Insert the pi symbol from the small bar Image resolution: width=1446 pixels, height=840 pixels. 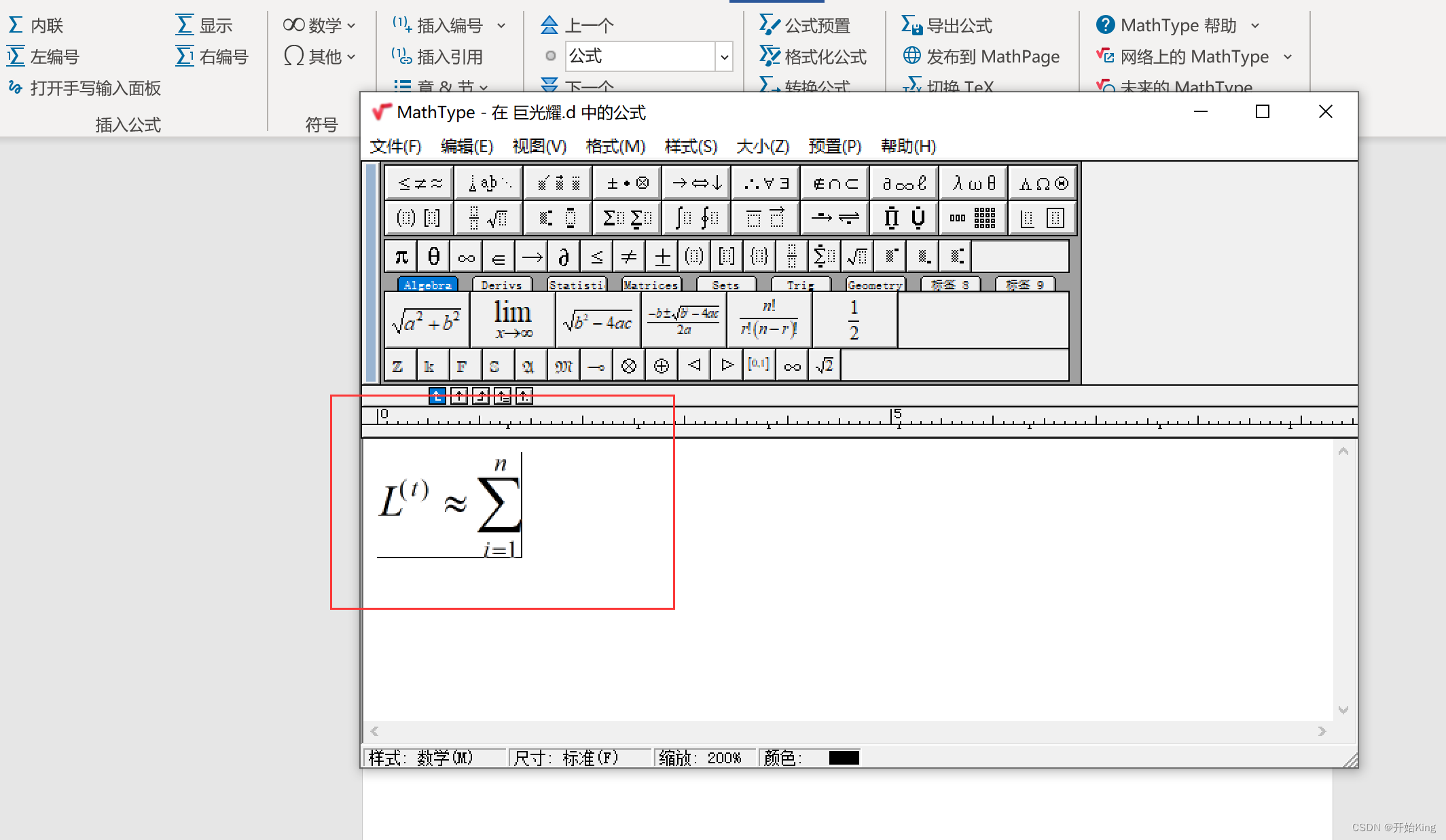pos(400,256)
